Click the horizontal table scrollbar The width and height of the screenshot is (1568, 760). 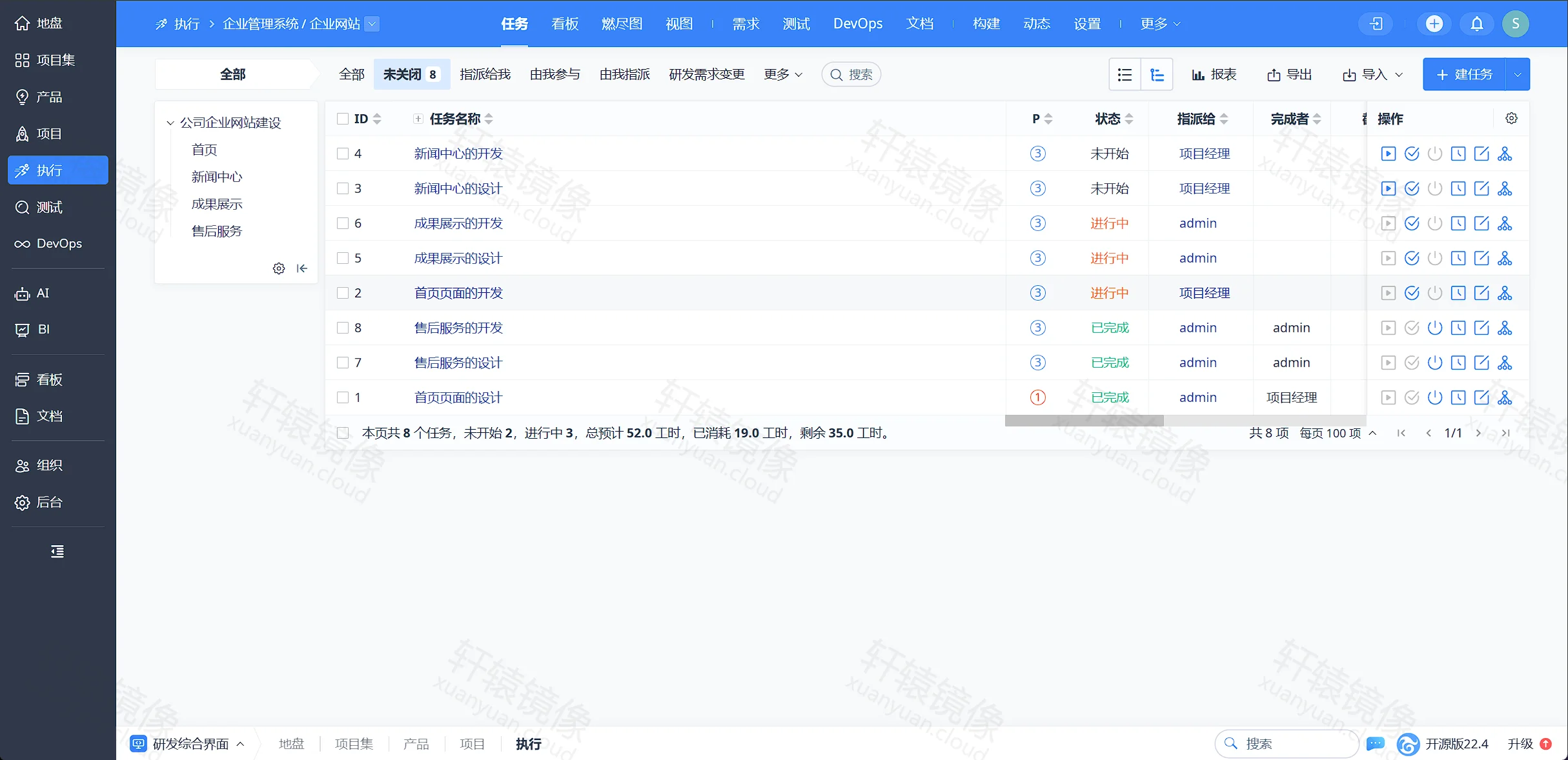[1084, 420]
